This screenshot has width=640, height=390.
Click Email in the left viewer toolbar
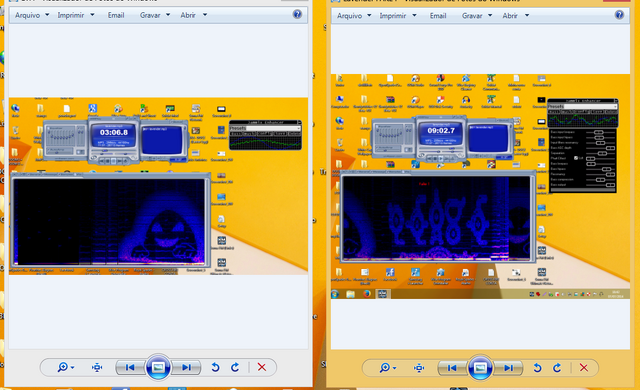(x=116, y=15)
